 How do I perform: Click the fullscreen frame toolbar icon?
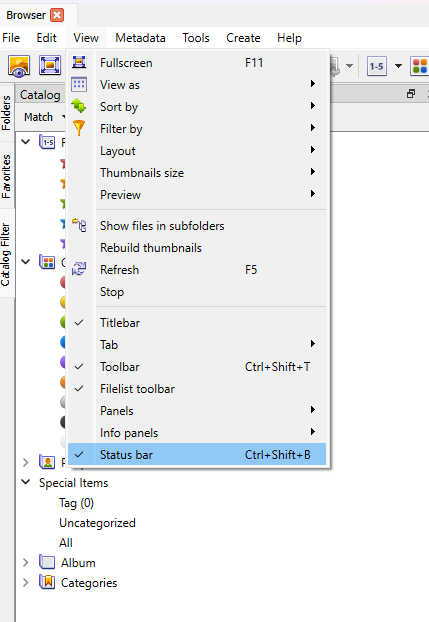click(50, 66)
